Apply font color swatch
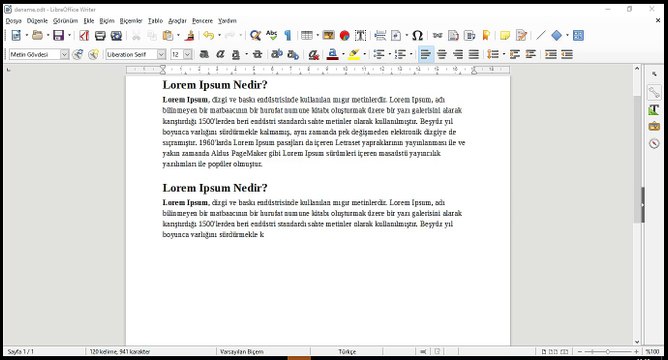 [333, 54]
